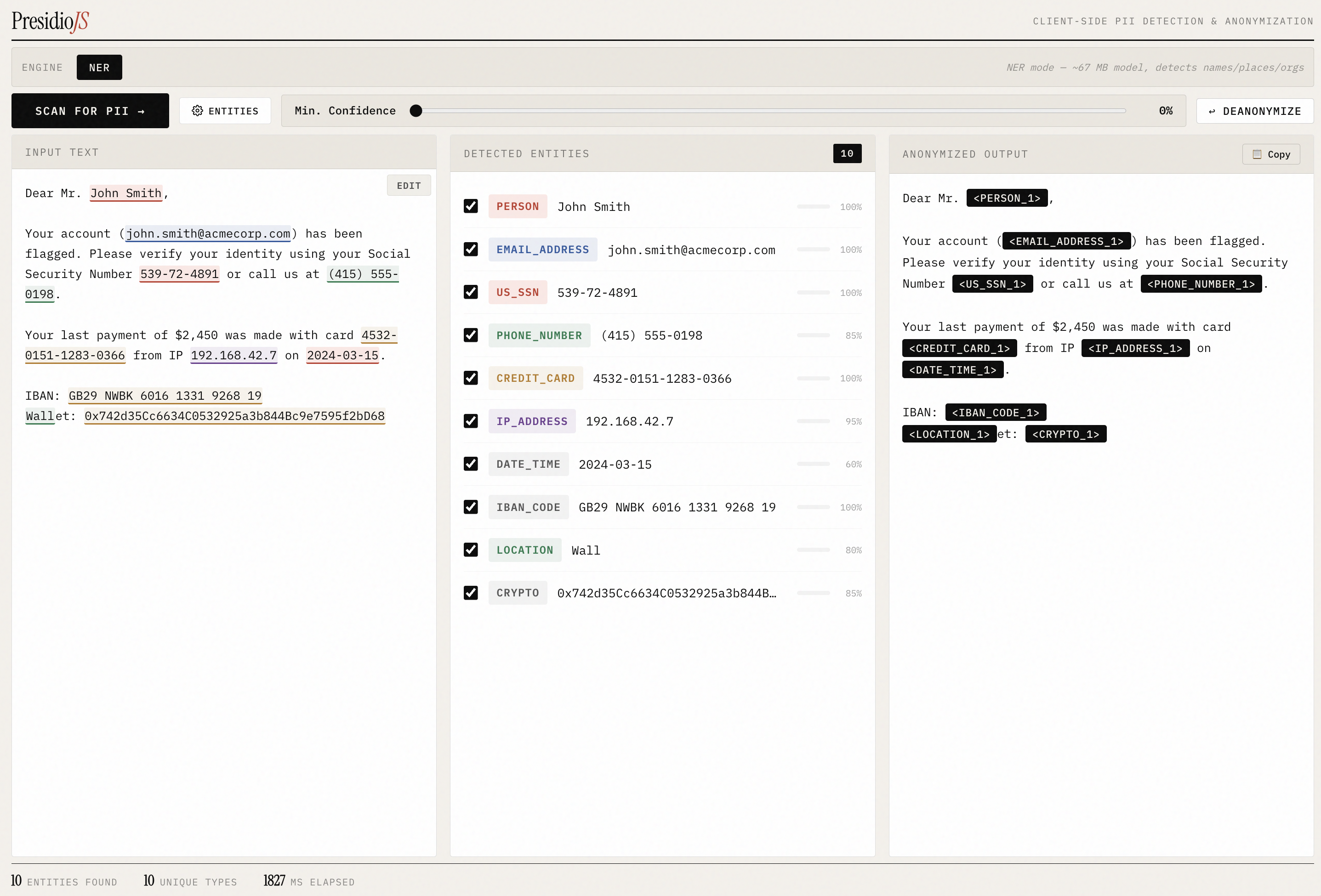The image size is (1321, 896).
Task: Toggle the DATE_TIME entity checkbox
Action: pos(471,464)
